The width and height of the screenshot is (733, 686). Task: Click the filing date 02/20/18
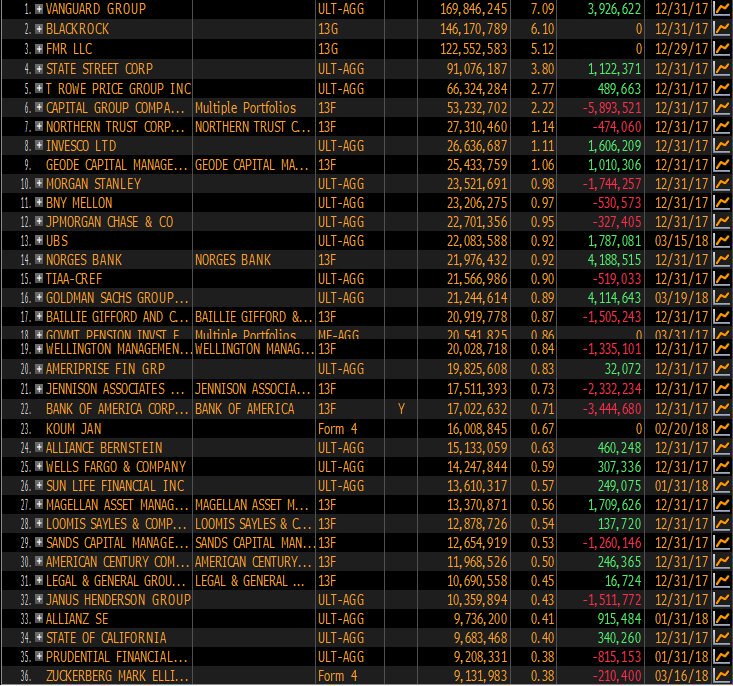tap(682, 429)
